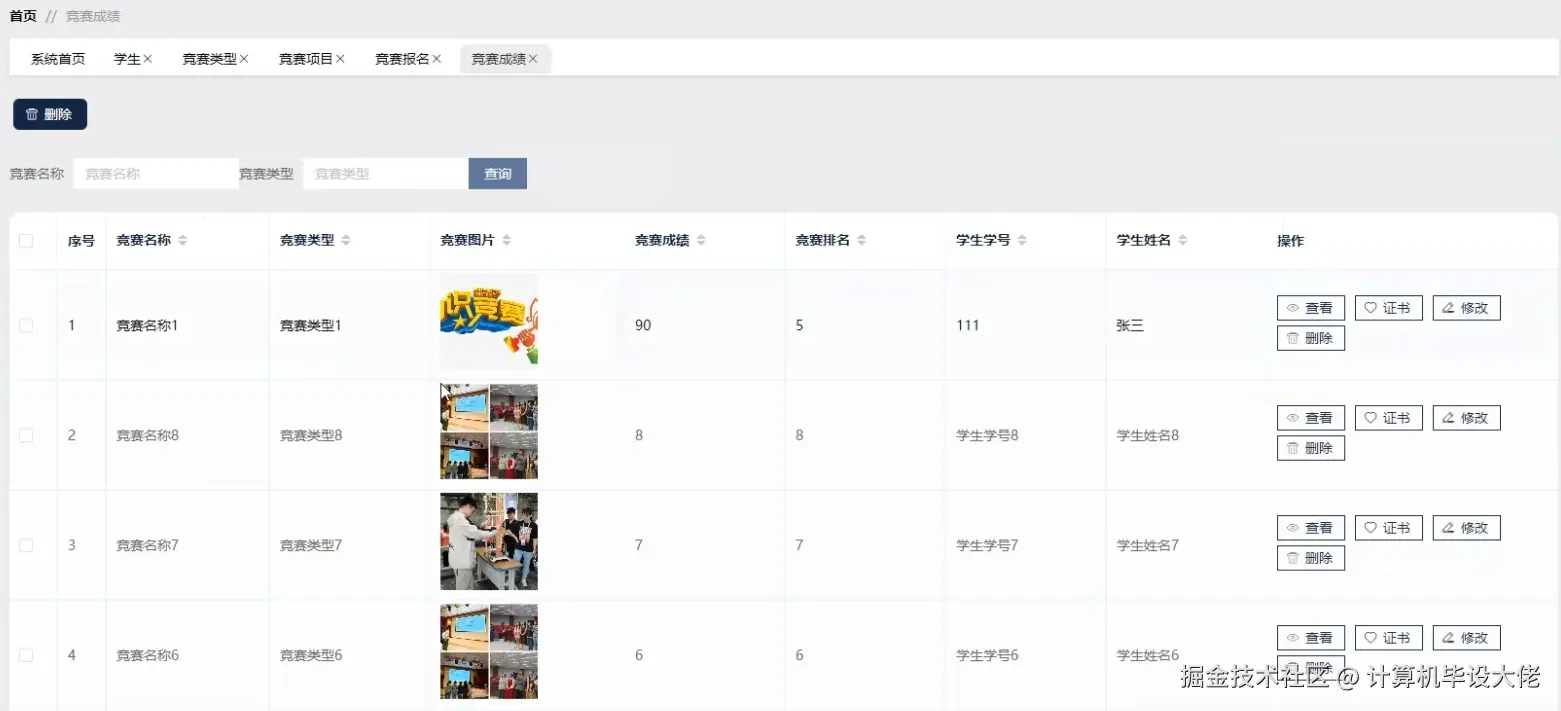Open the 竞赛名称1 quiz contest image
This screenshot has width=1561, height=711.
tap(489, 322)
